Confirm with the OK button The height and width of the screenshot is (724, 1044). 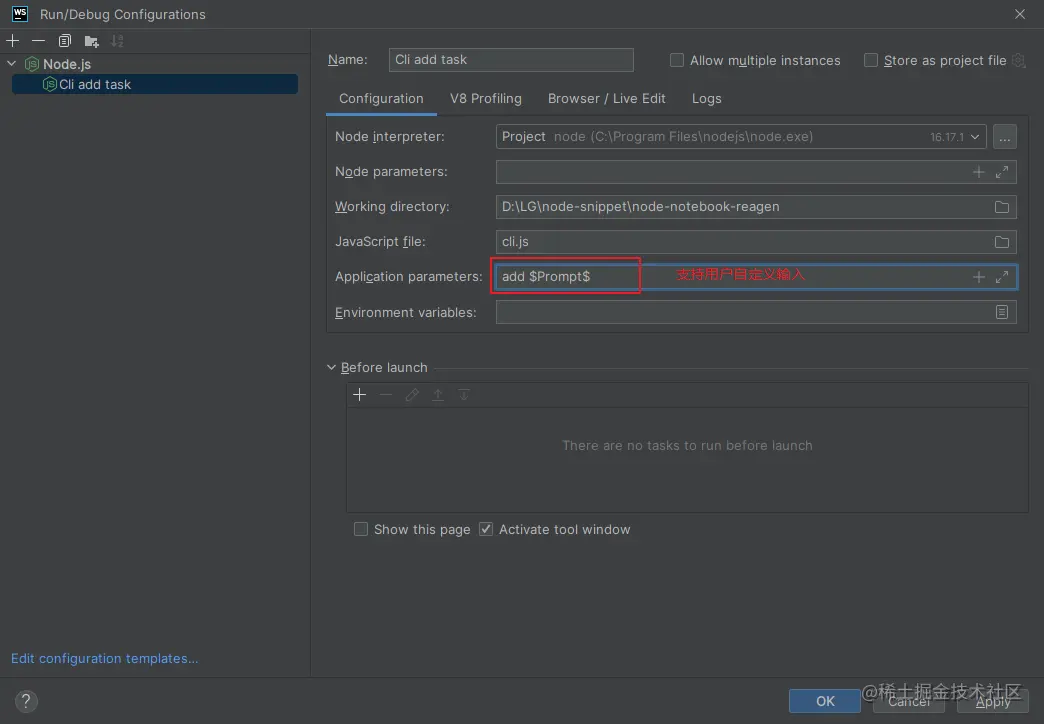point(824,701)
